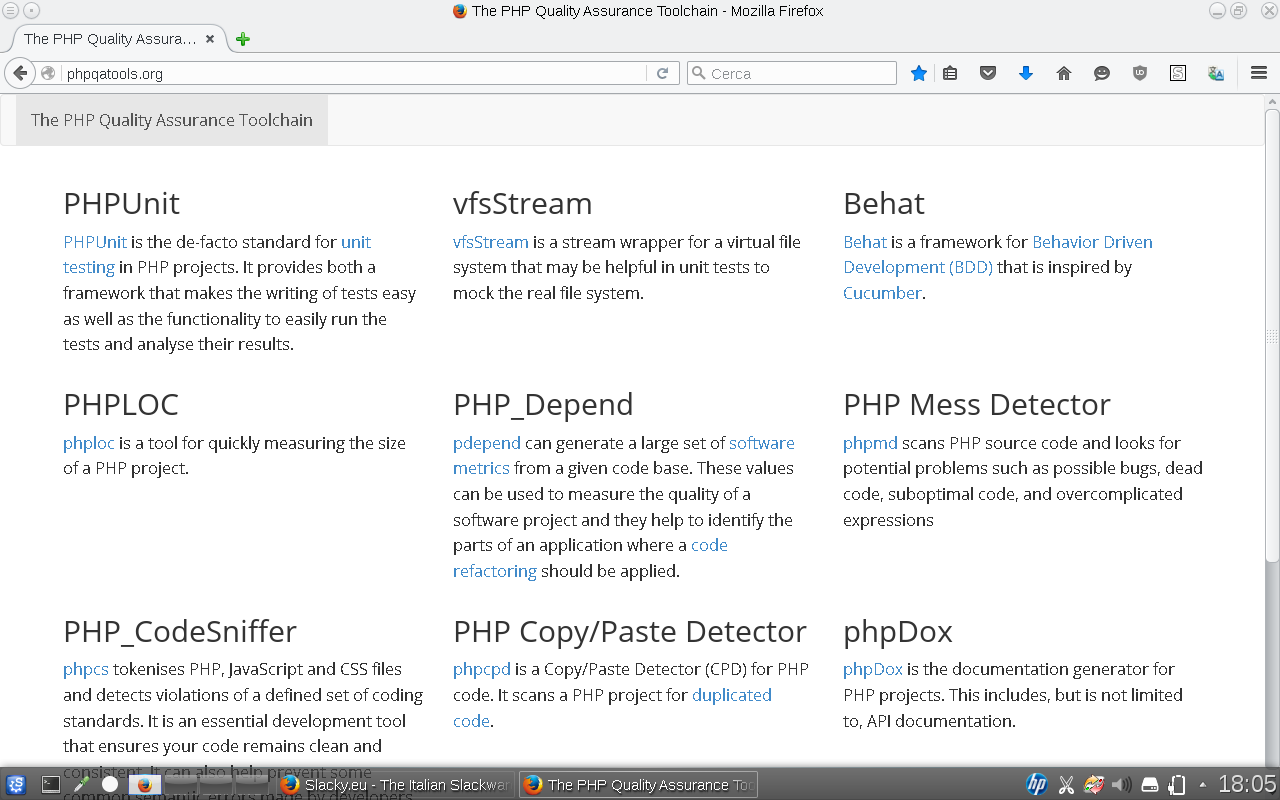The height and width of the screenshot is (800, 1280).
Task: Click the PHP Mess Detector heading
Action: pos(977,404)
